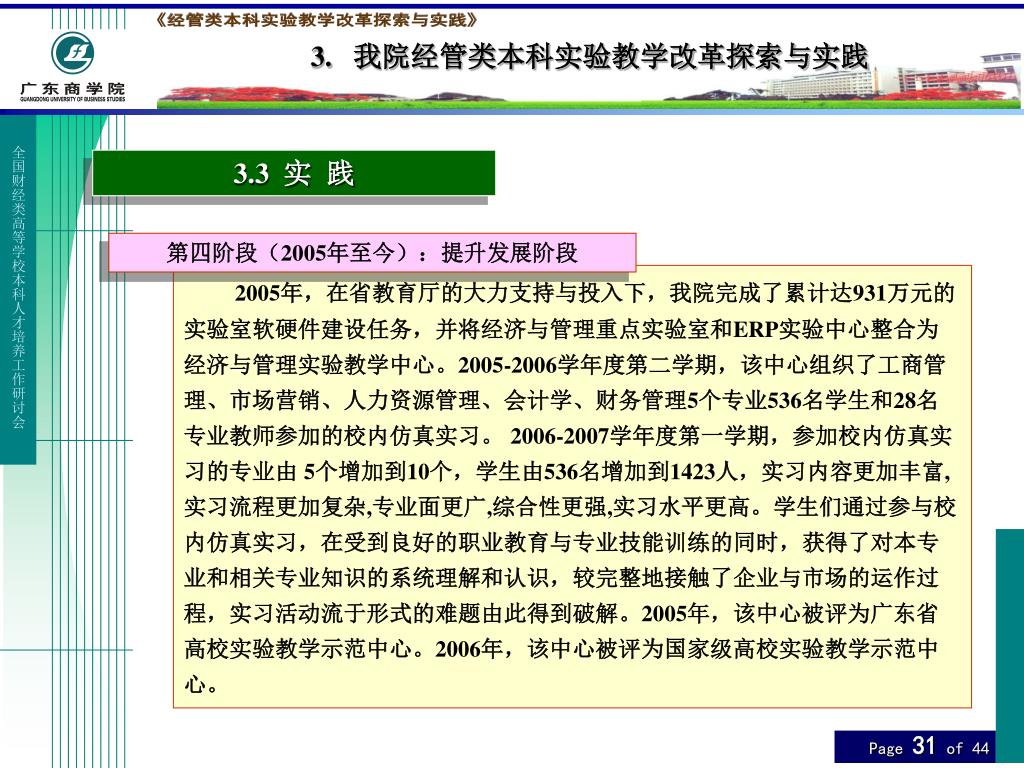Click the line starting 实习流程更加复杂
Image resolution: width=1024 pixels, height=768 pixels.
[x=570, y=507]
